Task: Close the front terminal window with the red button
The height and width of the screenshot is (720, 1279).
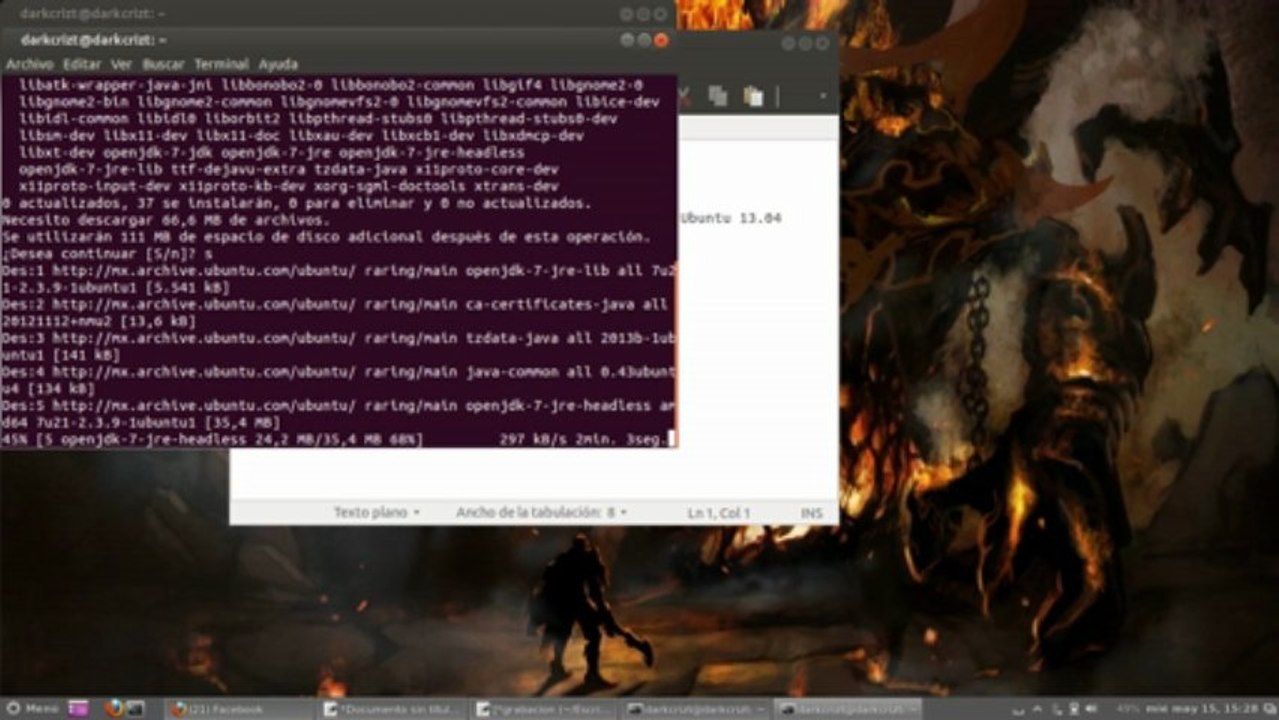Action: pyautogui.click(x=661, y=40)
